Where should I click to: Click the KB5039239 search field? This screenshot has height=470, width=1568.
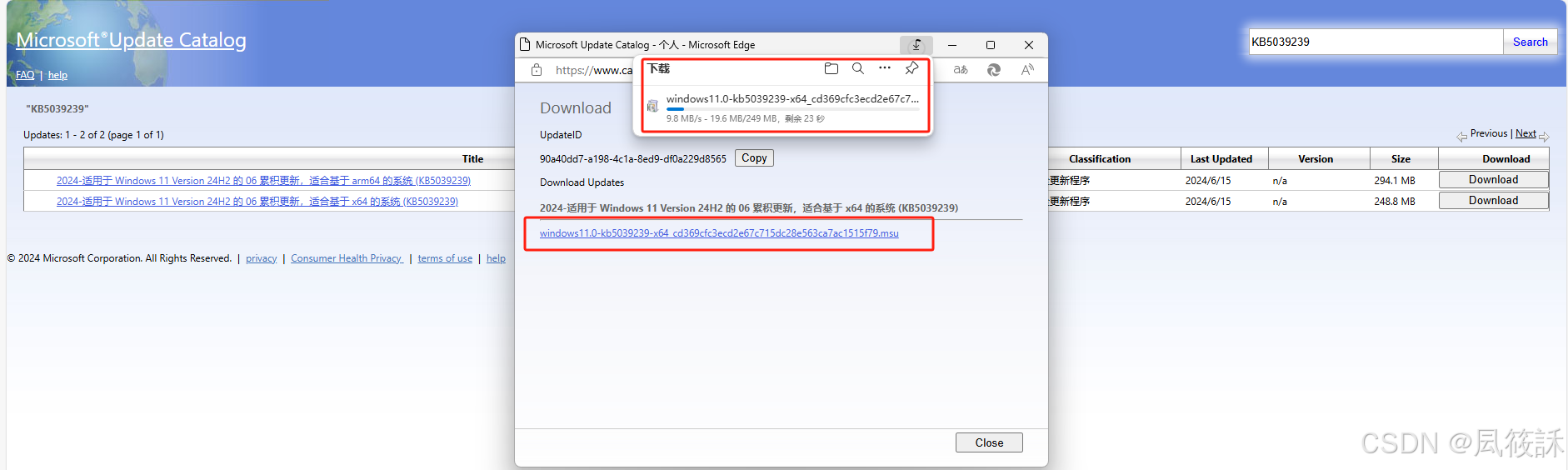[1376, 42]
